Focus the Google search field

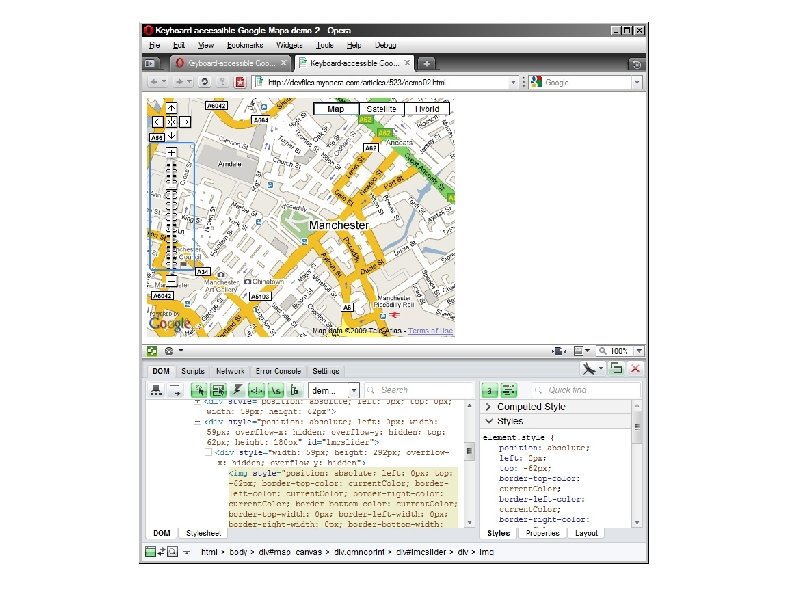click(x=586, y=82)
